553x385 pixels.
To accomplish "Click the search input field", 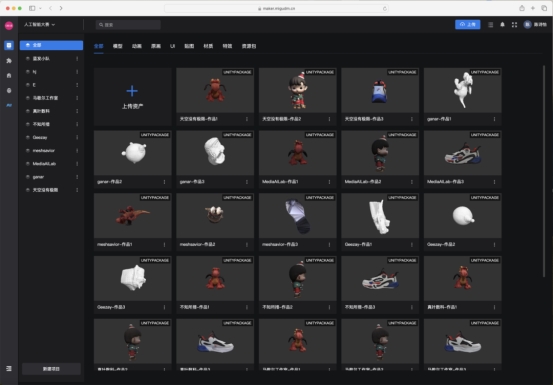I will click(x=128, y=25).
